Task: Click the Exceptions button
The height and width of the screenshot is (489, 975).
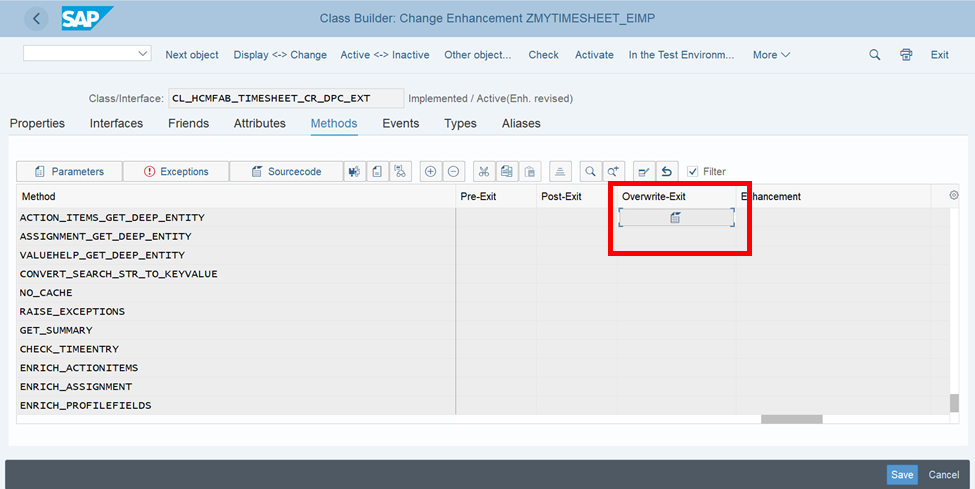Action: (x=176, y=172)
